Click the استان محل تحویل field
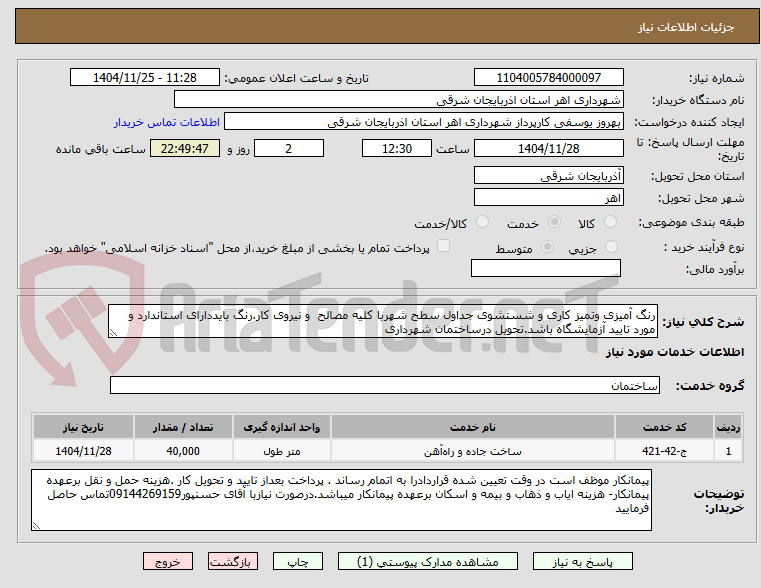This screenshot has height=588, width=761. coord(548,175)
